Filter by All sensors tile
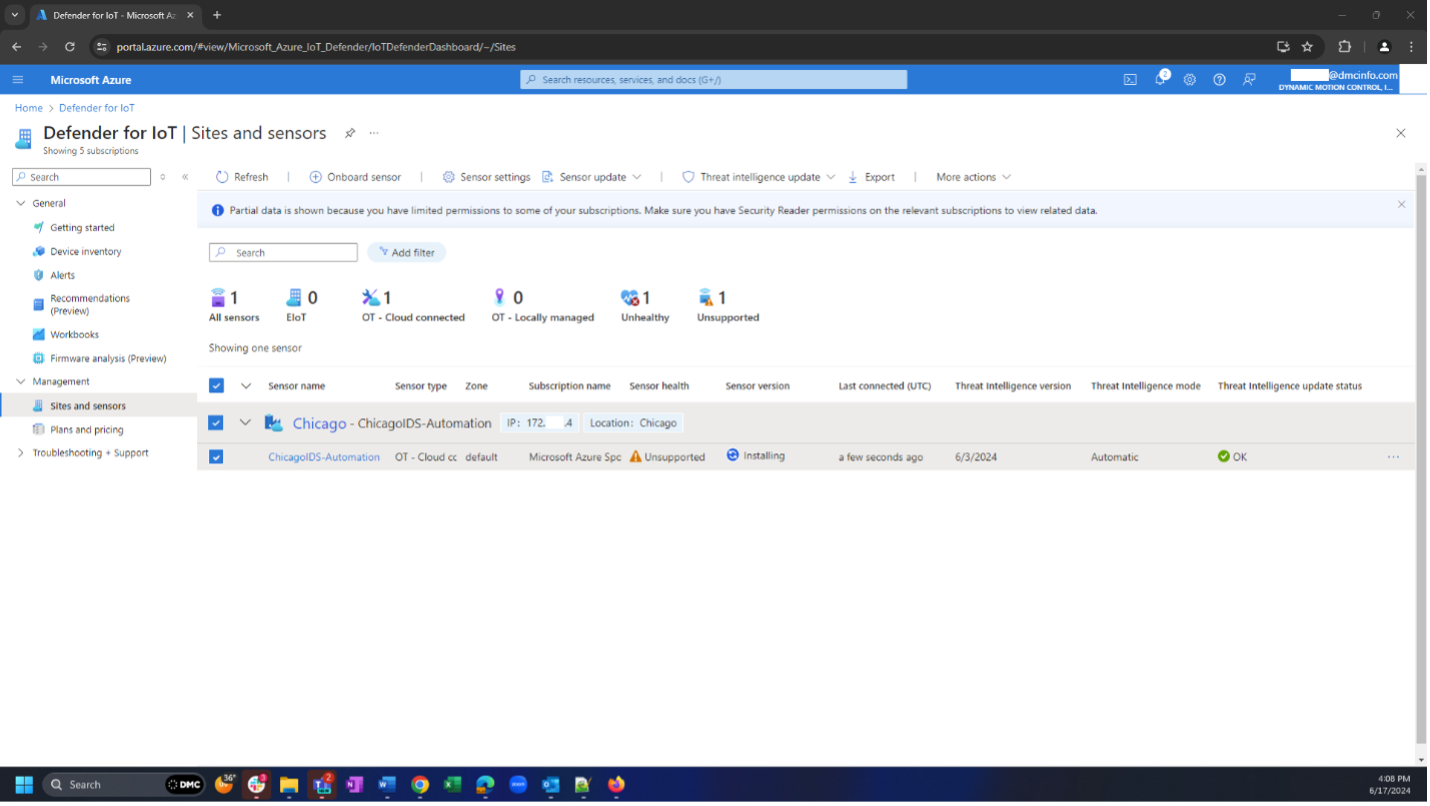 point(234,305)
